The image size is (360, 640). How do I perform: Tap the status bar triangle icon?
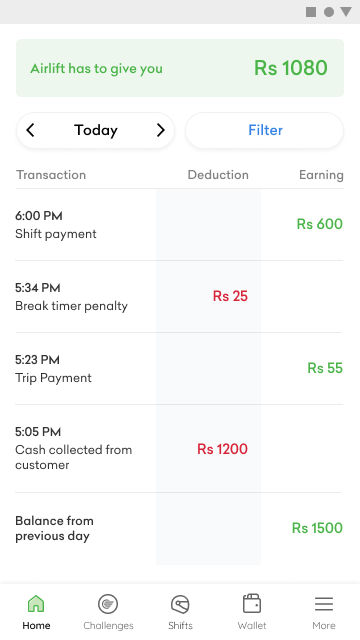[x=346, y=11]
